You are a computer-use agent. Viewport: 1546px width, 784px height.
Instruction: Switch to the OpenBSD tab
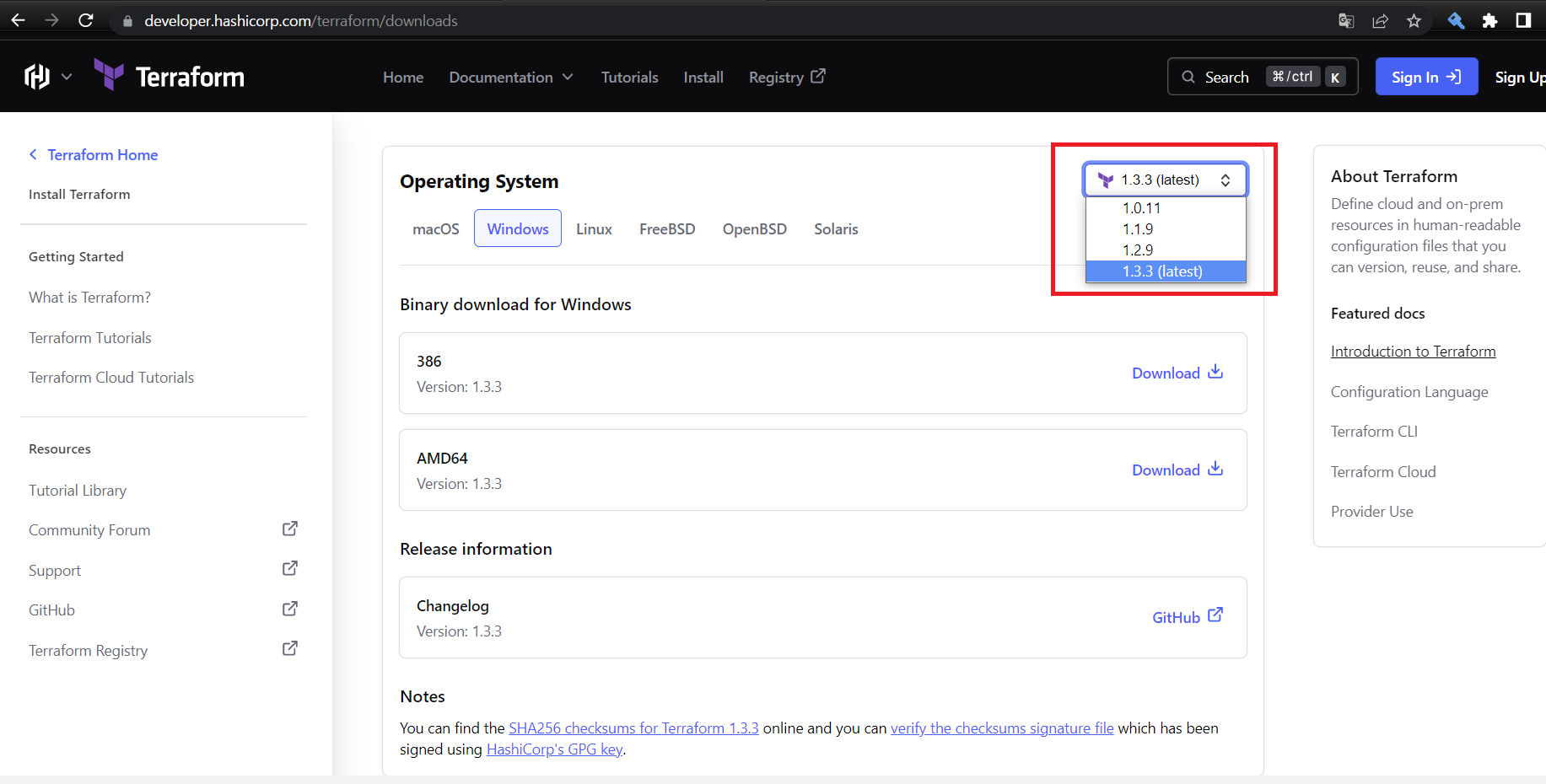pos(755,228)
